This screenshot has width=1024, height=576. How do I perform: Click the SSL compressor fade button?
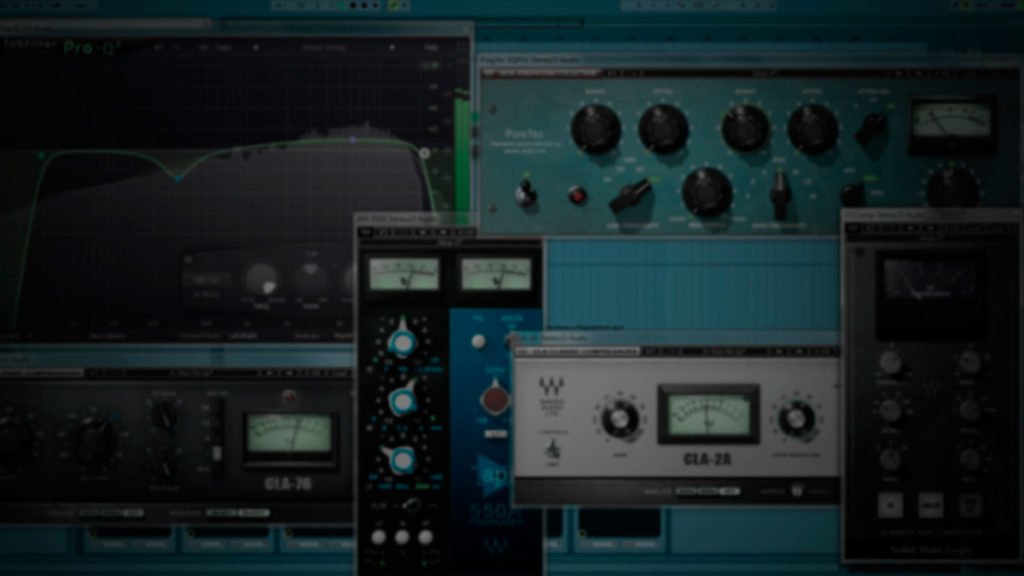pos(970,505)
